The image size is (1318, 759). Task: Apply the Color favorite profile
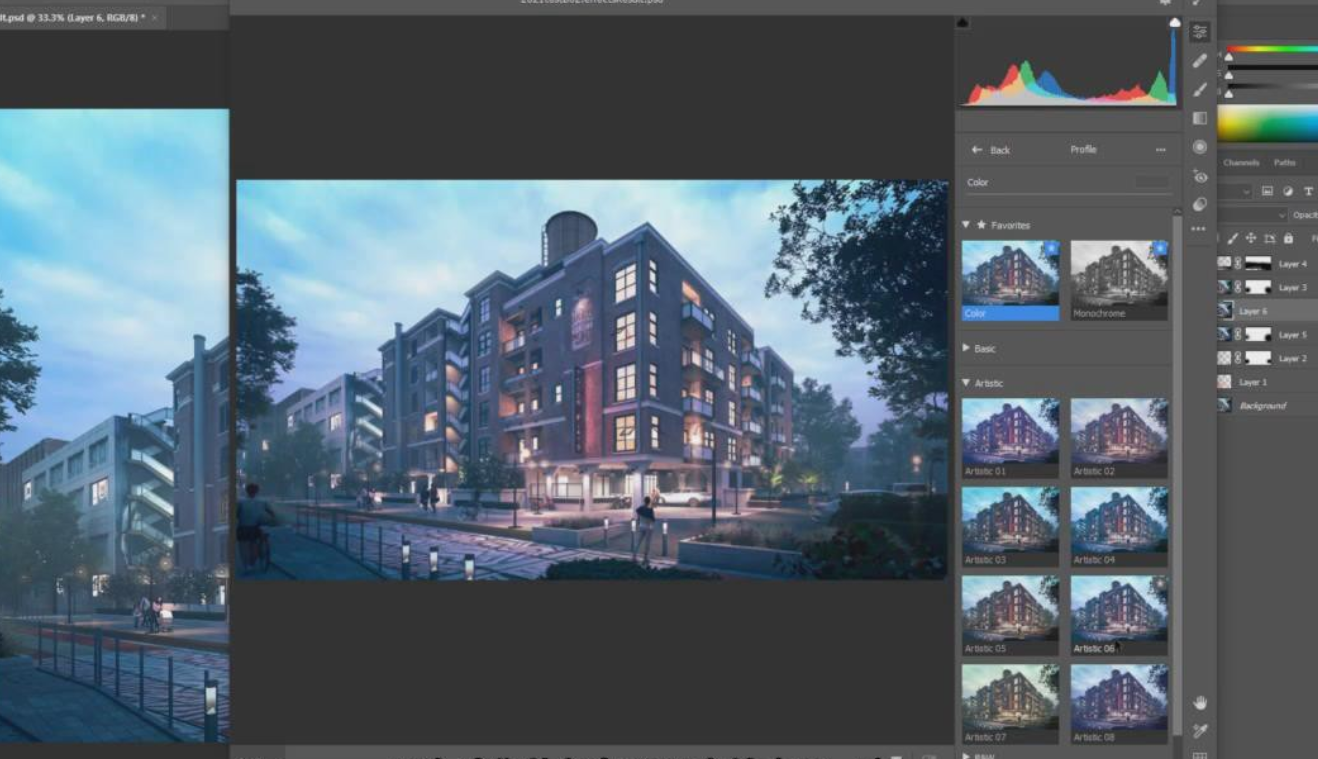1010,280
